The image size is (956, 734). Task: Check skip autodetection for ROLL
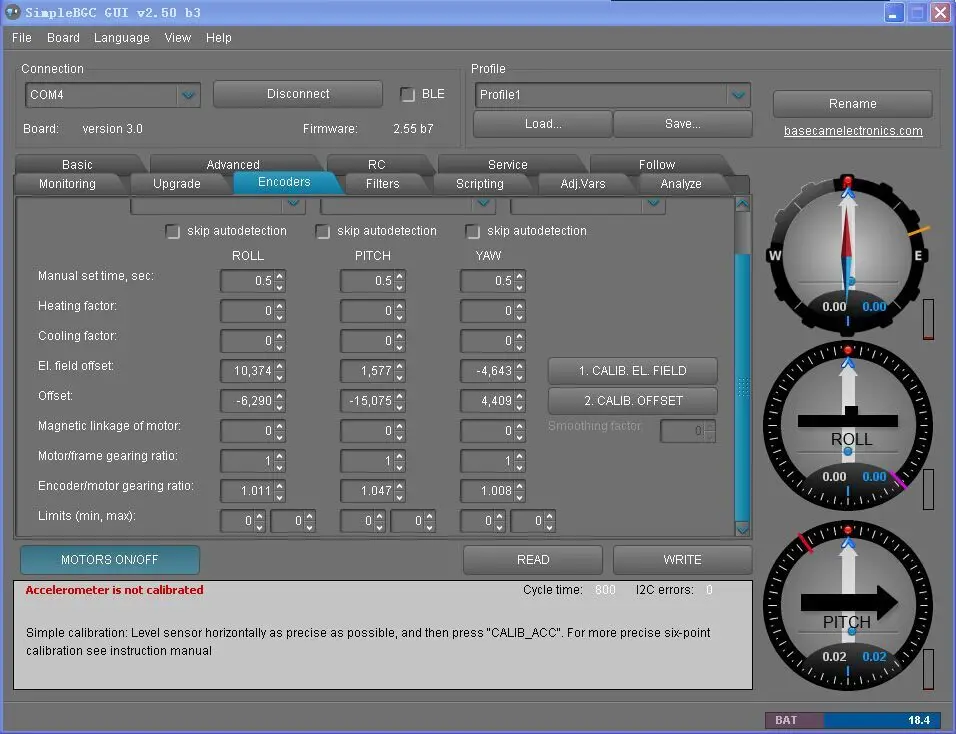[x=174, y=231]
